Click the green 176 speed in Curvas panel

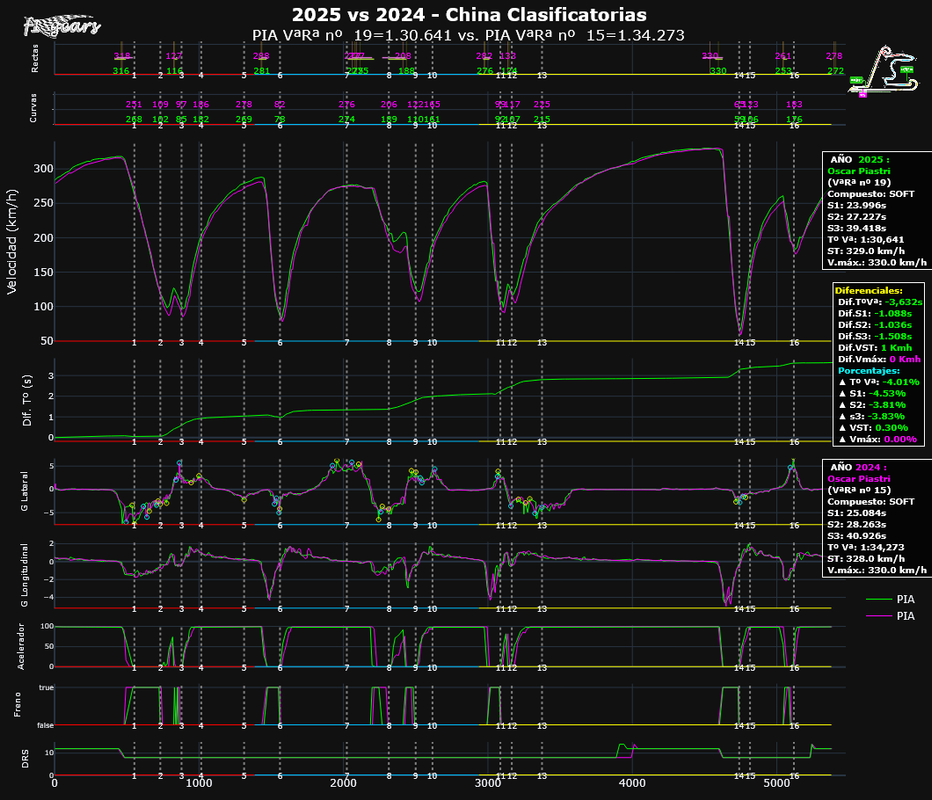(794, 119)
